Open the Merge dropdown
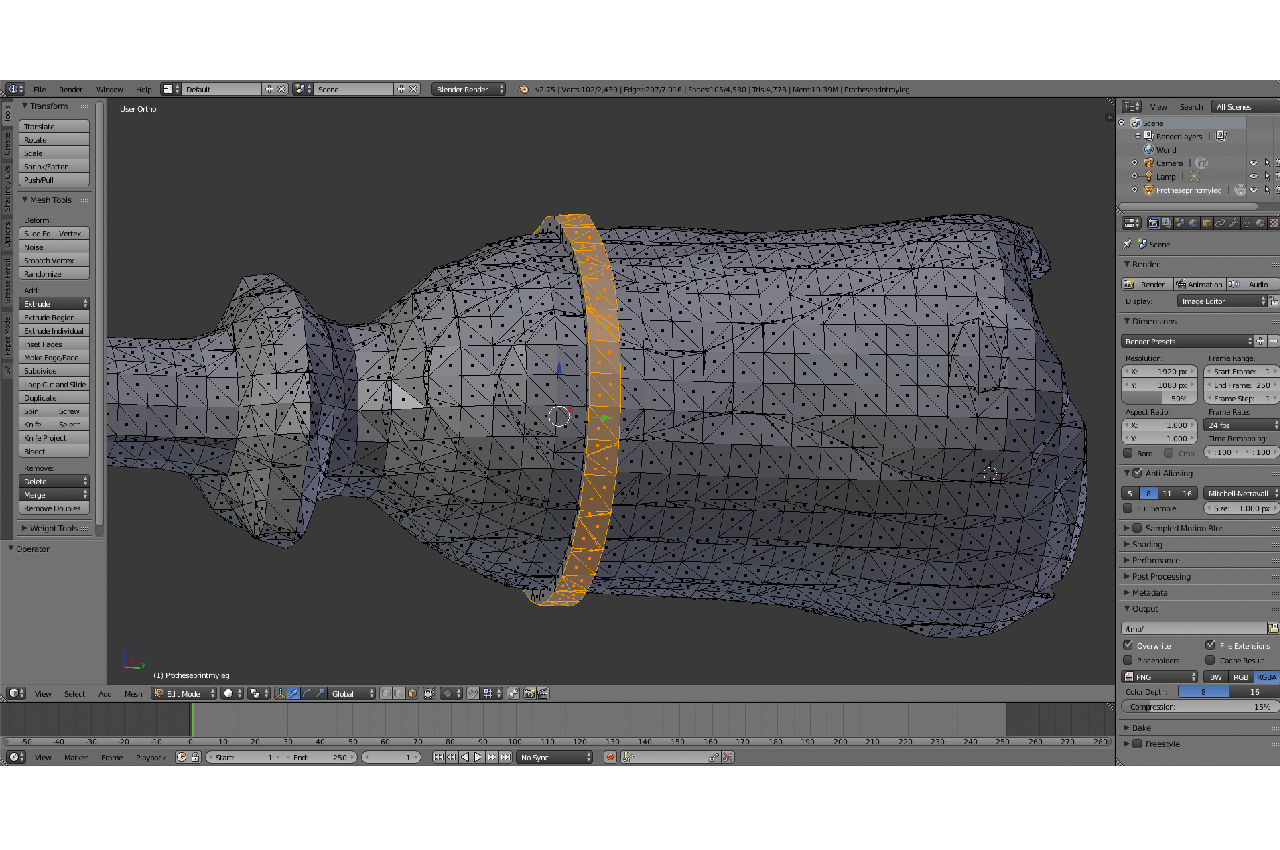This screenshot has height=850, width=1280. click(55, 494)
